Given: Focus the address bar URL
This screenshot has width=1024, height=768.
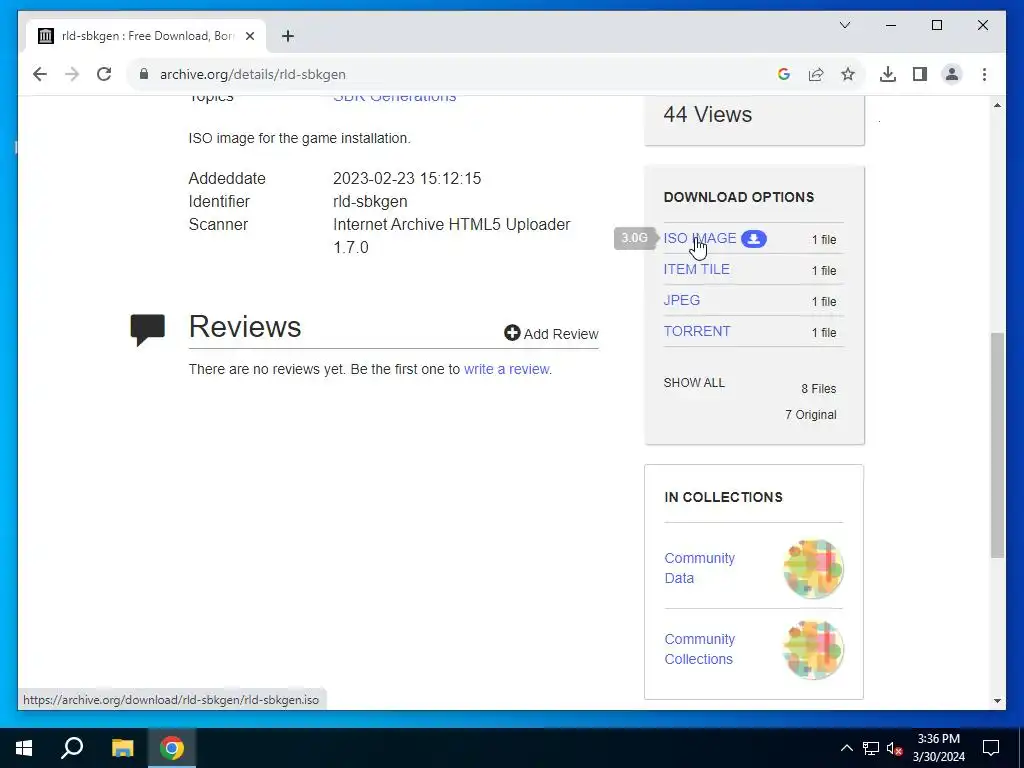Looking at the screenshot, I should (x=253, y=74).
